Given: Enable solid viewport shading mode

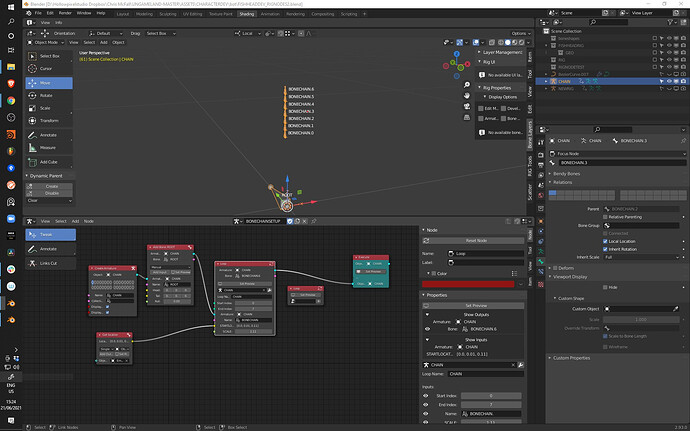Looking at the screenshot, I should (507, 42).
